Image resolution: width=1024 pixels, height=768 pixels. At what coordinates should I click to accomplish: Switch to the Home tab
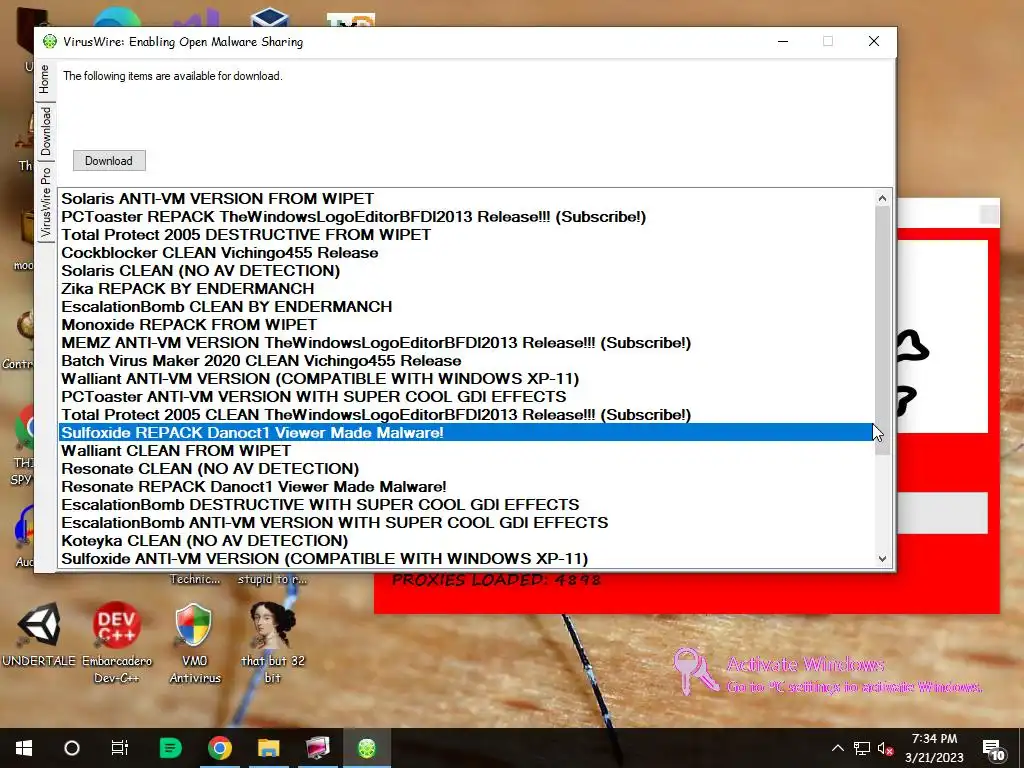point(44,79)
